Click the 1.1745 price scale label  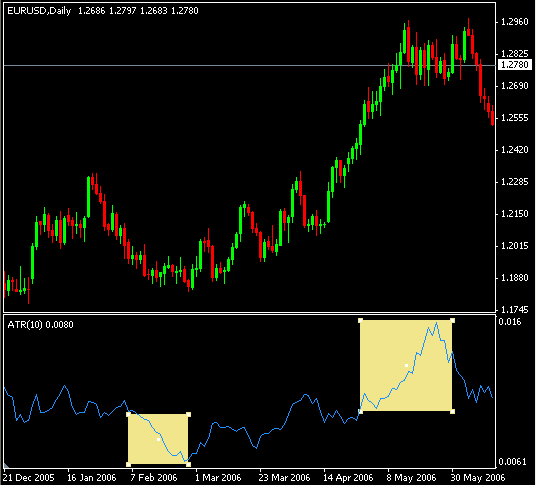pos(514,310)
